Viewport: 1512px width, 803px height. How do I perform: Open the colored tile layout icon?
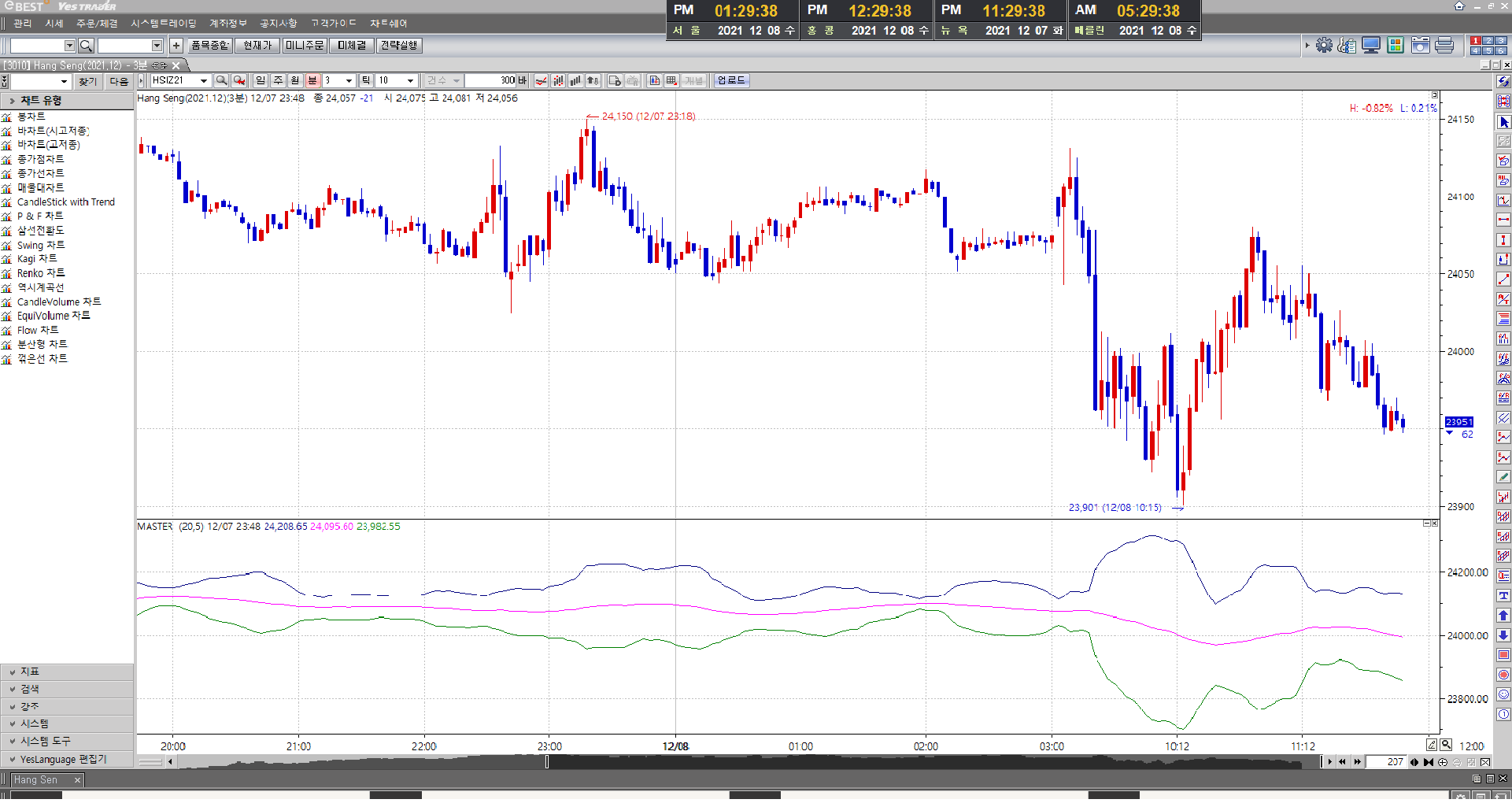(x=1396, y=46)
